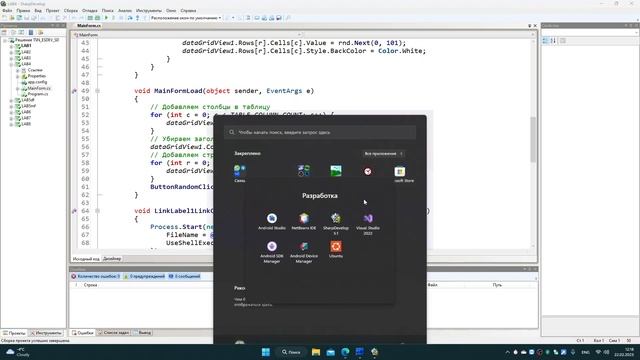
Task: Open the pinned red clock app
Action: (368, 171)
